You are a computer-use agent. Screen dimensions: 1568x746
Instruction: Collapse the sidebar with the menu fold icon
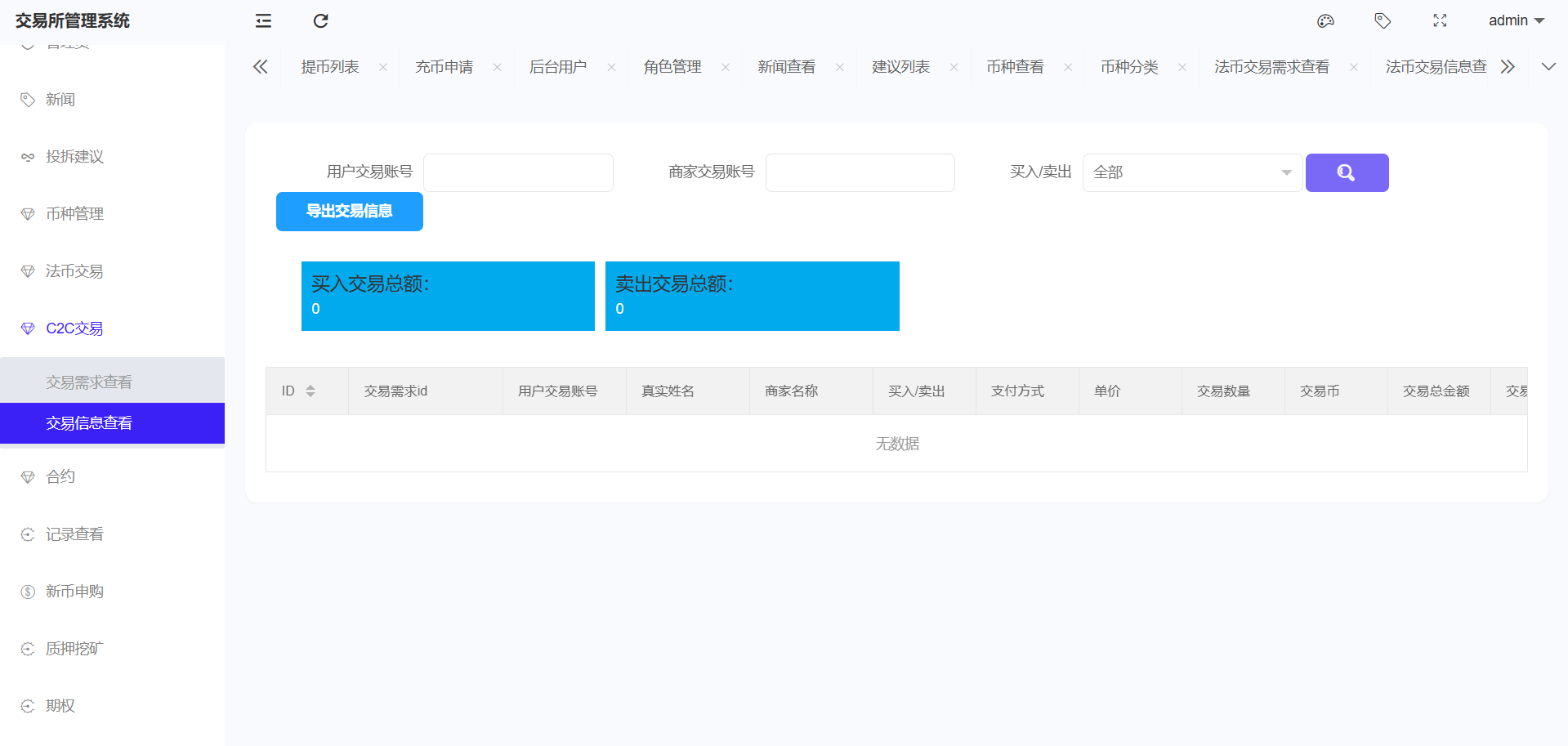coord(263,21)
